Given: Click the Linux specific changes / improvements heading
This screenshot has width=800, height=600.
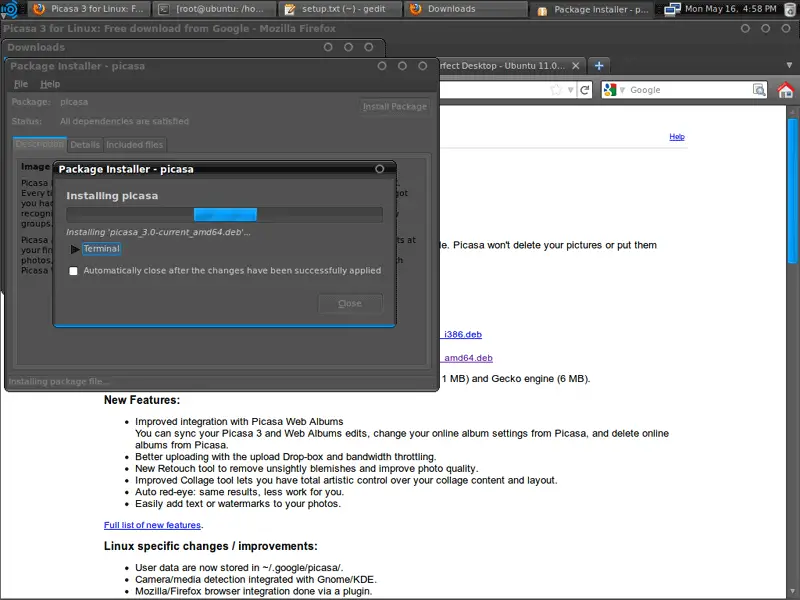Looking at the screenshot, I should click(x=211, y=546).
